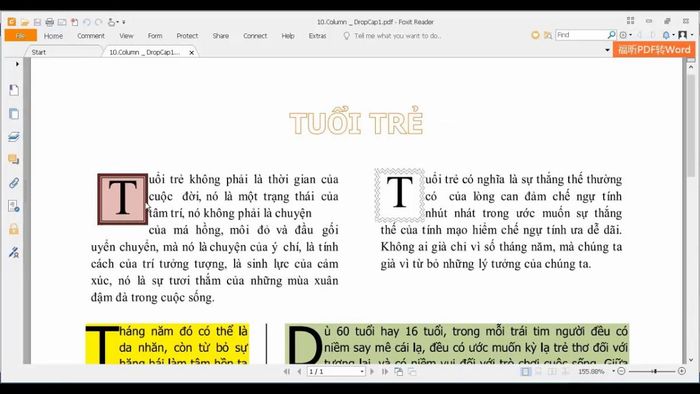
Task: Toggle single page view mode
Action: pyautogui.click(x=526, y=371)
